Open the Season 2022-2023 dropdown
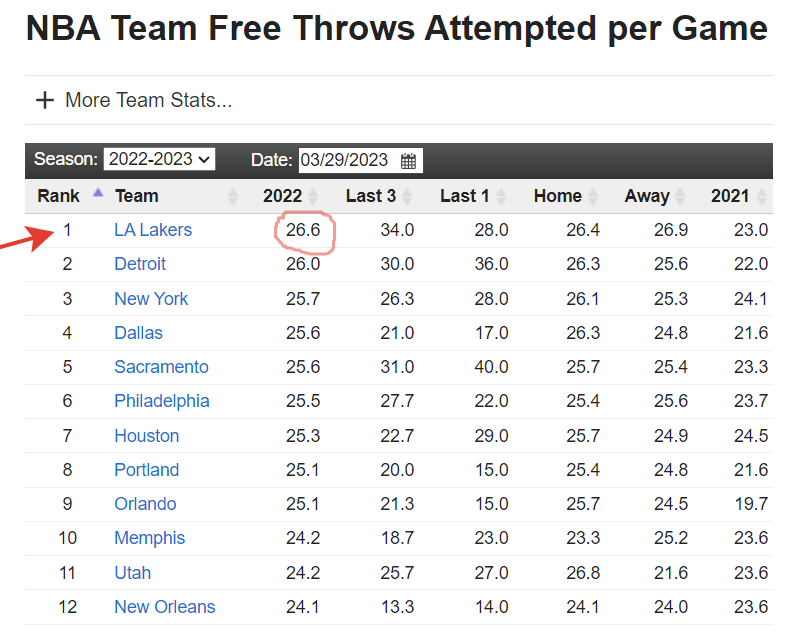 (160, 159)
